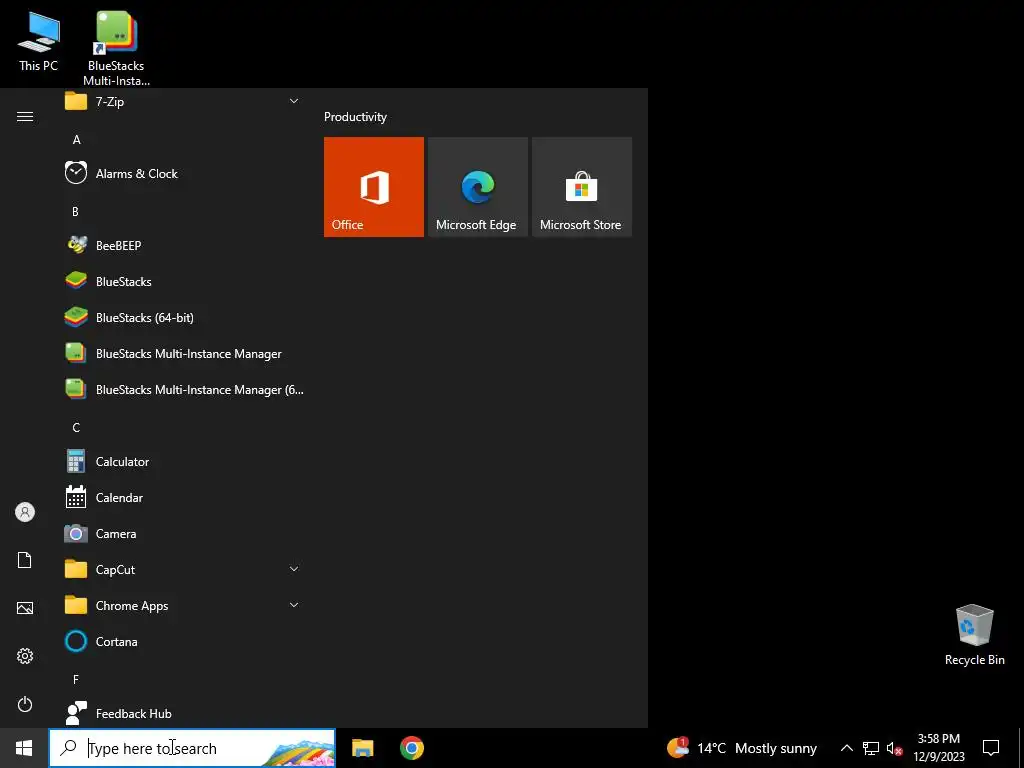Viewport: 1024px width, 768px height.
Task: Open BlueStacks (64-bit) entry
Action: pos(184,317)
